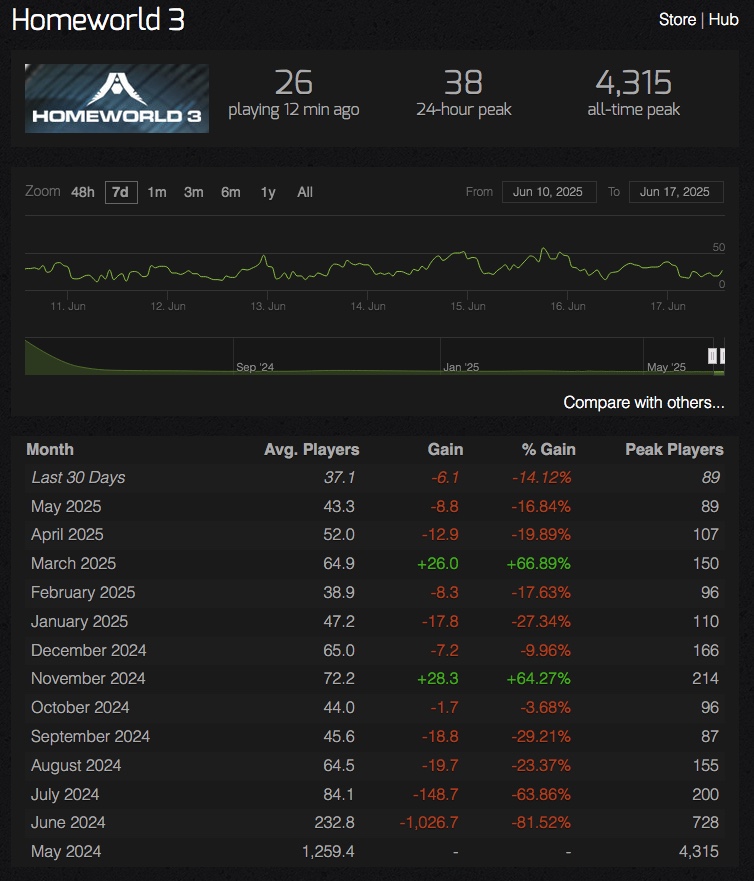Select the November 2024 row label

click(x=88, y=679)
